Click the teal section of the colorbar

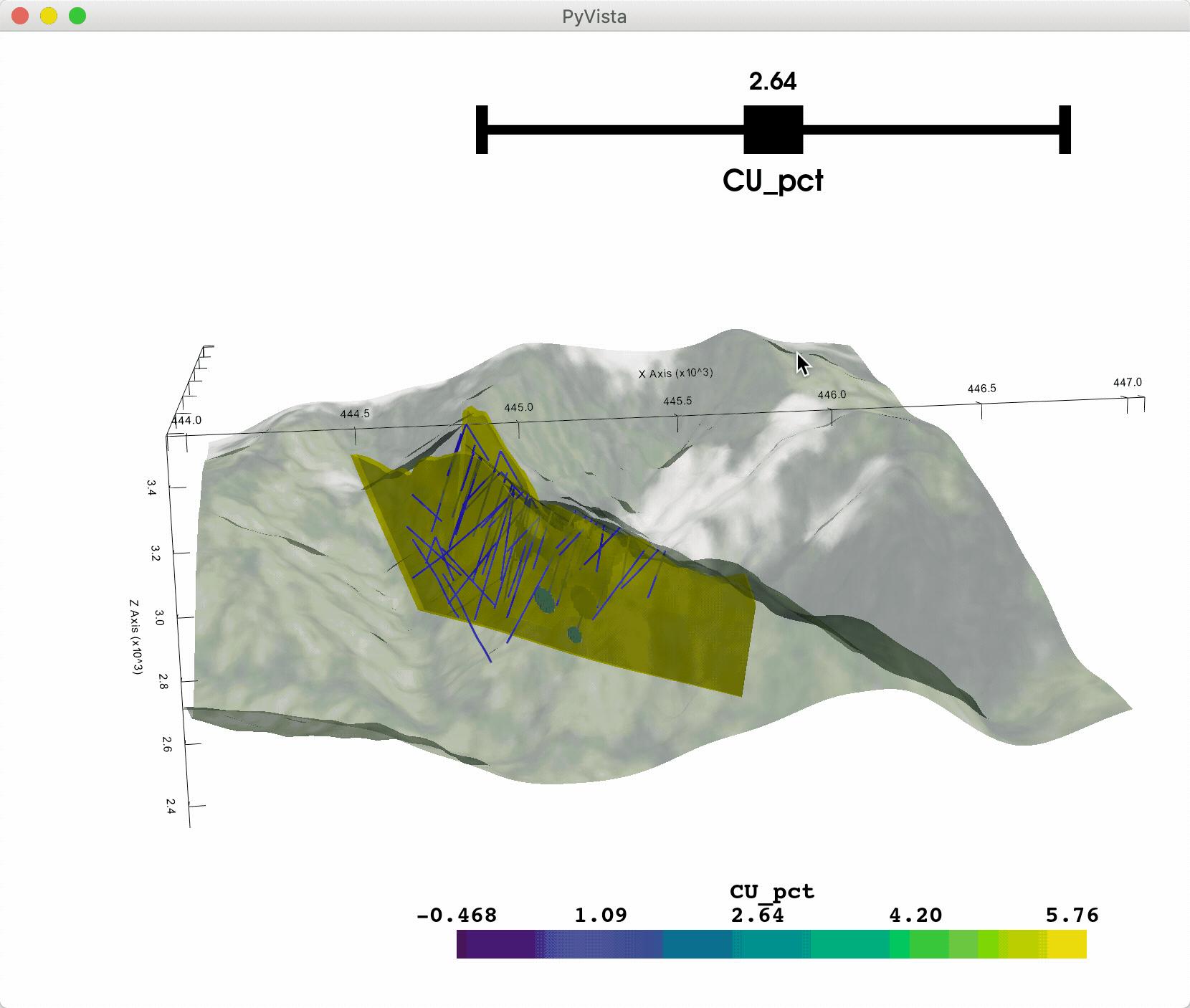click(x=771, y=944)
